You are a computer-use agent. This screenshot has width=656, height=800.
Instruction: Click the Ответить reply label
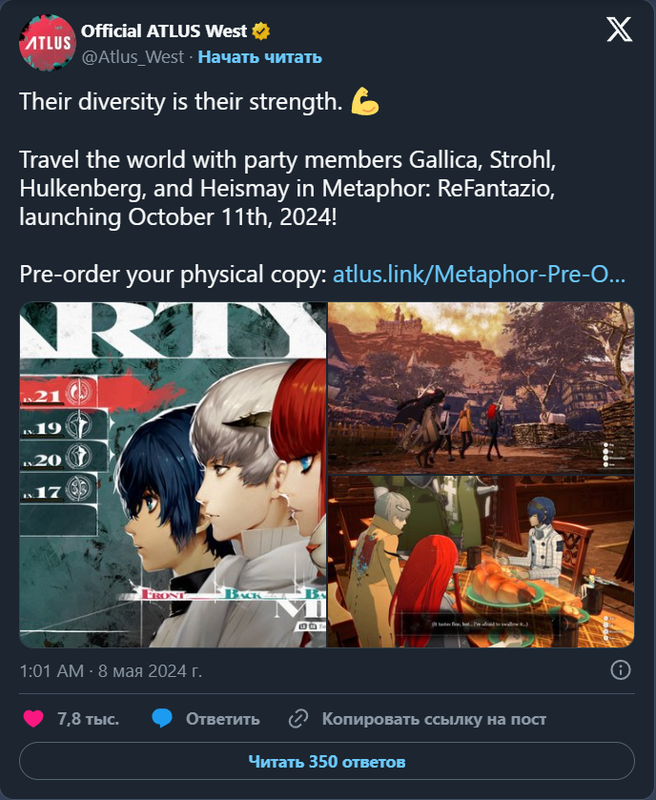click(x=222, y=719)
